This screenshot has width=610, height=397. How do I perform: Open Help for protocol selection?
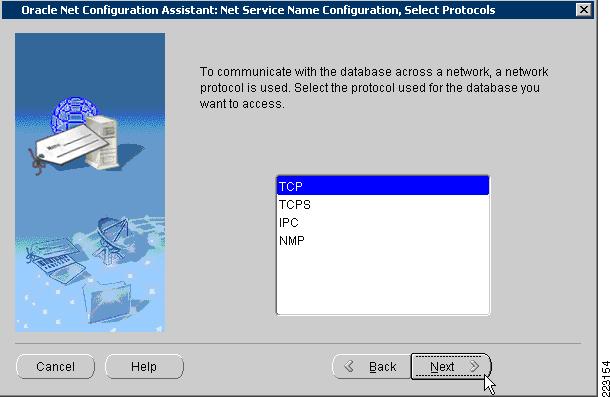144,366
